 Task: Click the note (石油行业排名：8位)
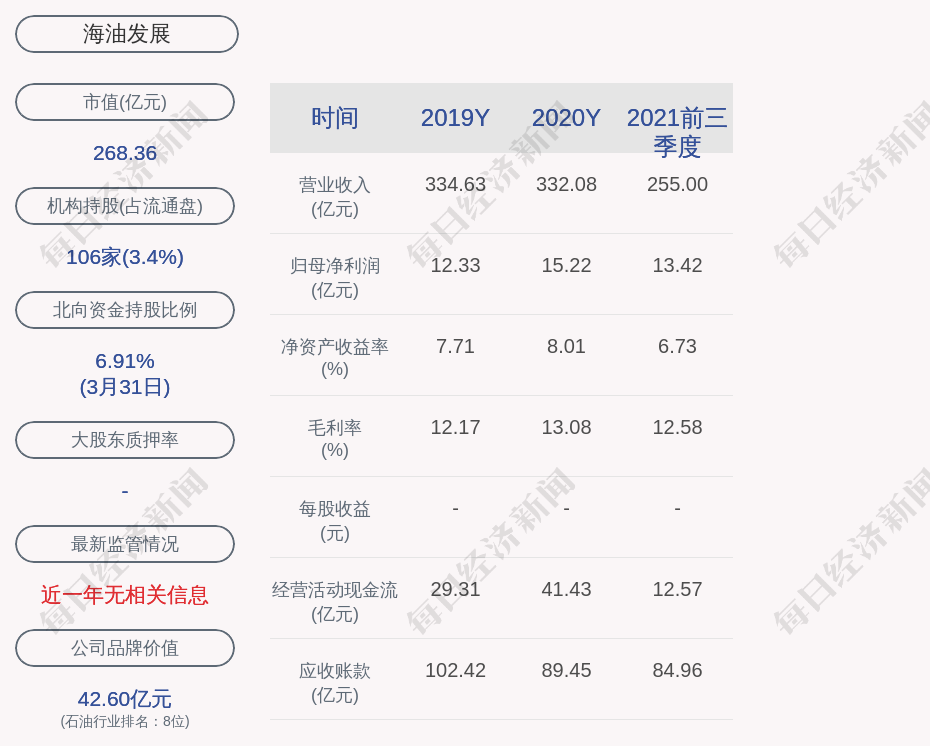(x=125, y=721)
